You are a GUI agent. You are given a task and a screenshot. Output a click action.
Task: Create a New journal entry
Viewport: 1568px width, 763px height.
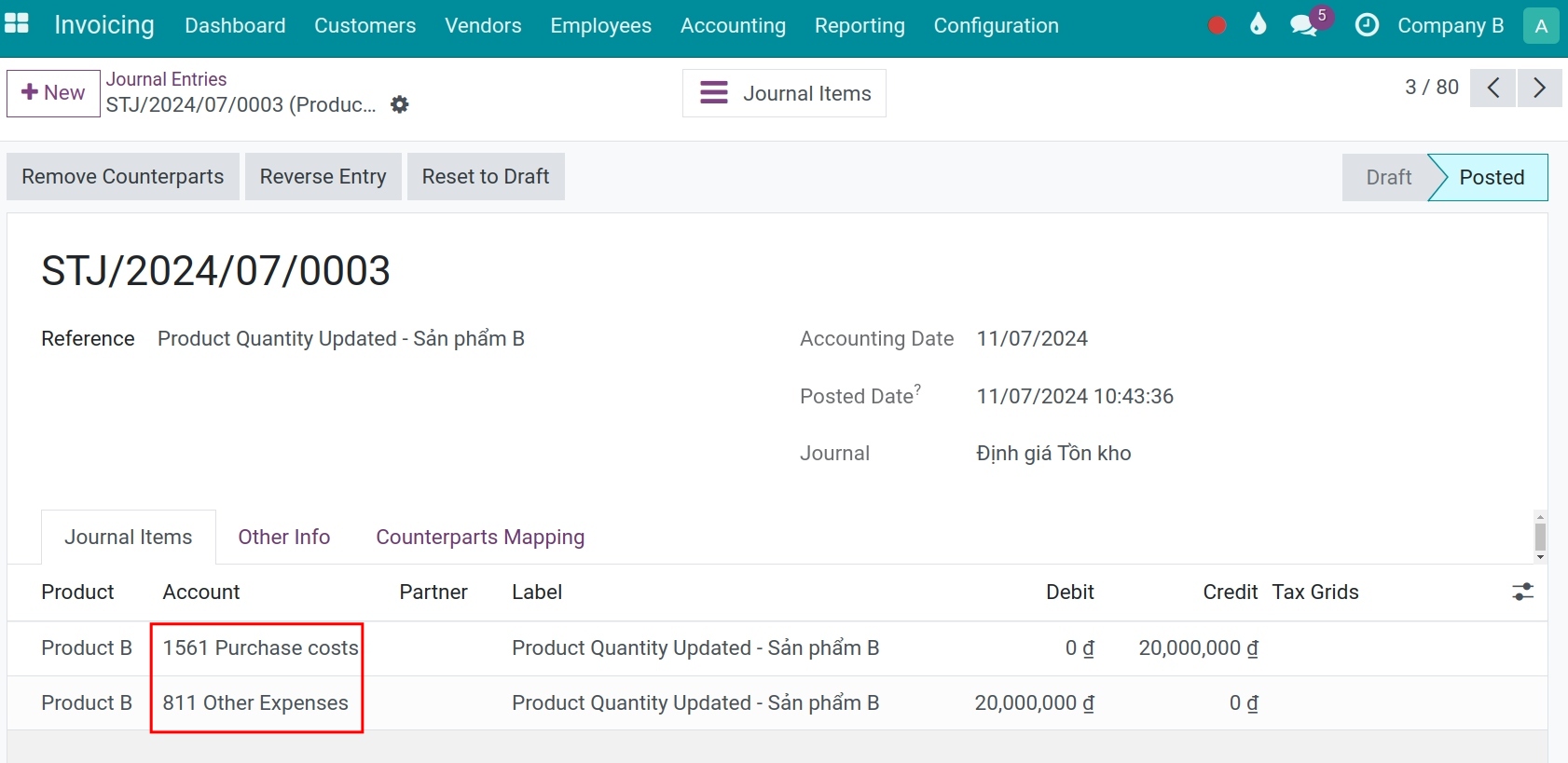53,93
